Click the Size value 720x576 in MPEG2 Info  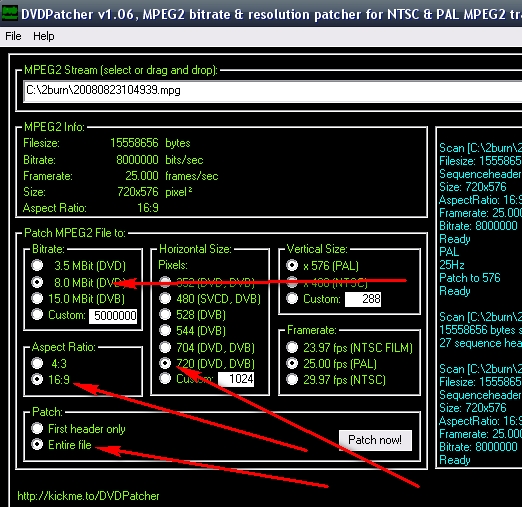click(138, 192)
